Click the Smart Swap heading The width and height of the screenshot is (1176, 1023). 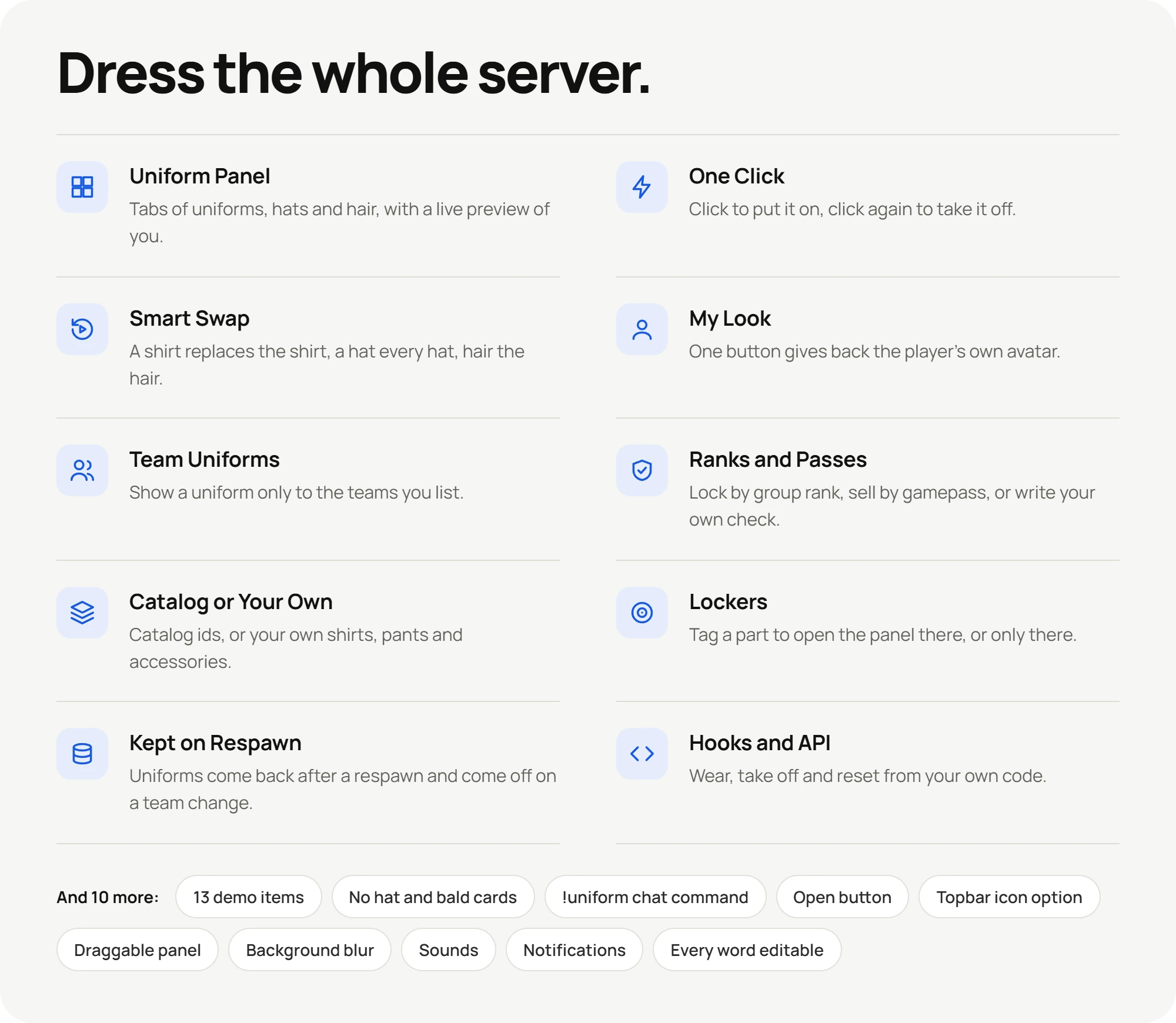189,319
